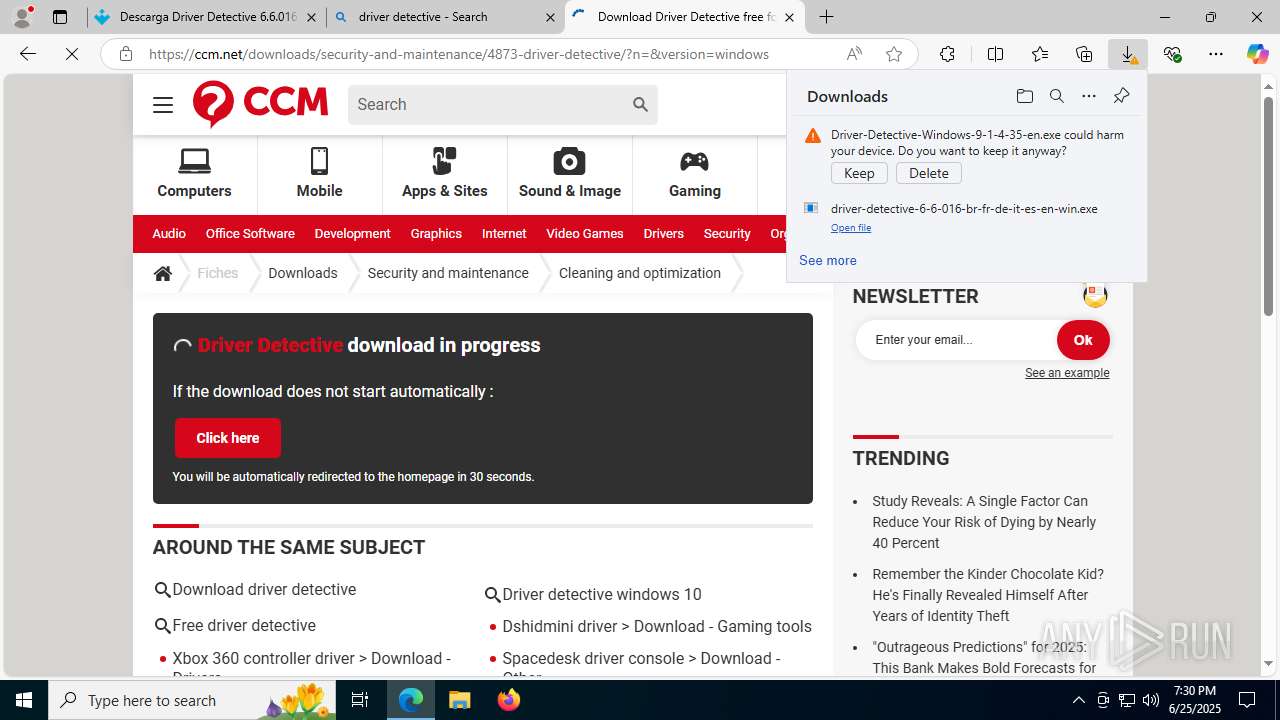Switch to Descarga Driver Detective tab

[x=207, y=17]
